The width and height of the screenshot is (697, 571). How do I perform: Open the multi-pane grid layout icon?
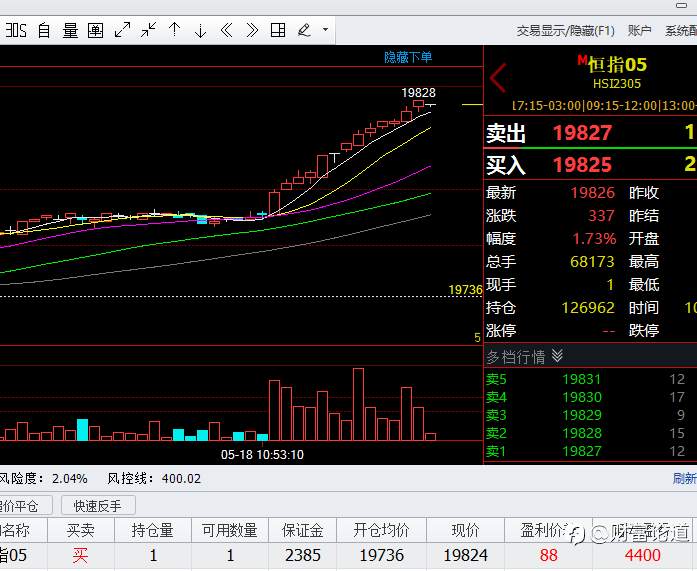(278, 30)
